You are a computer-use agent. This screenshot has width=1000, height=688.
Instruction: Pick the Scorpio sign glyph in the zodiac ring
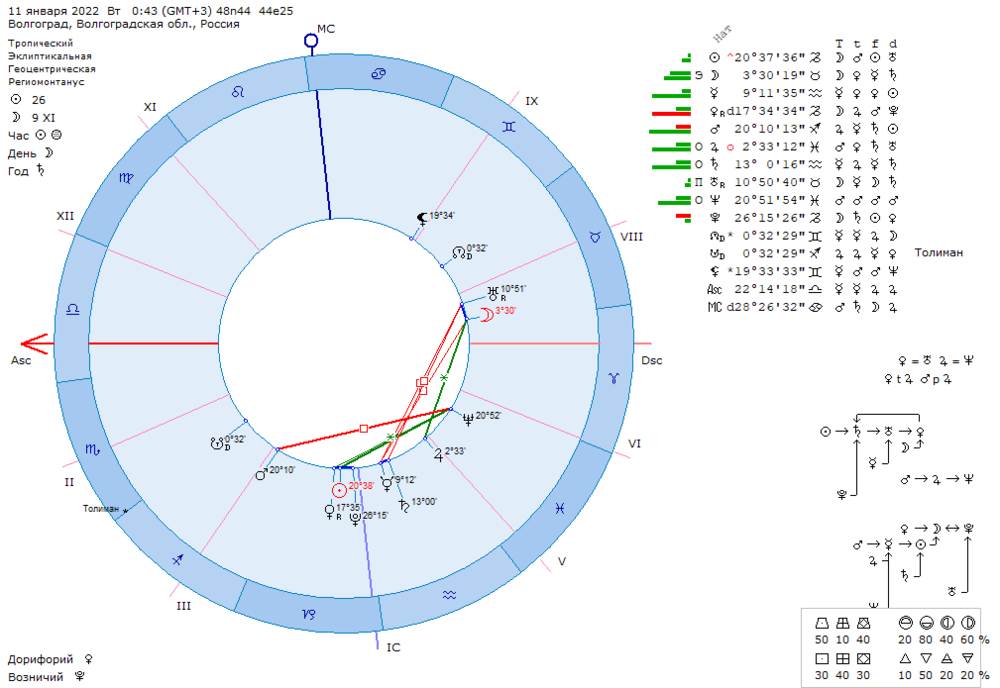(92, 450)
